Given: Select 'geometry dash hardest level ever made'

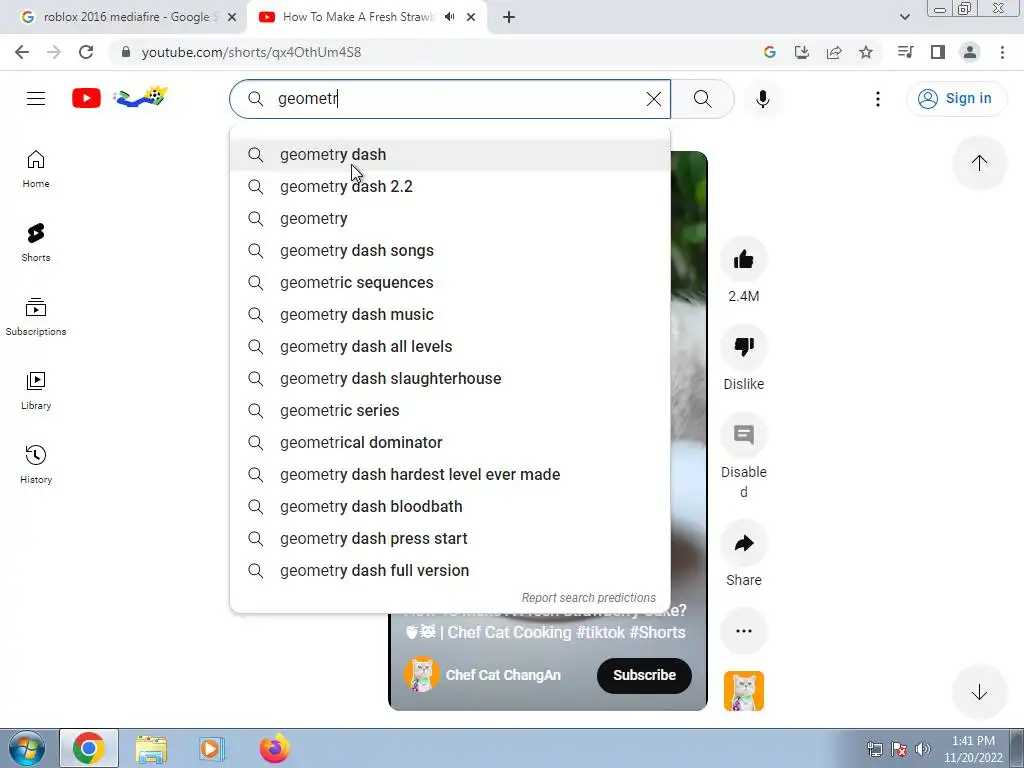Looking at the screenshot, I should click(x=450, y=475).
